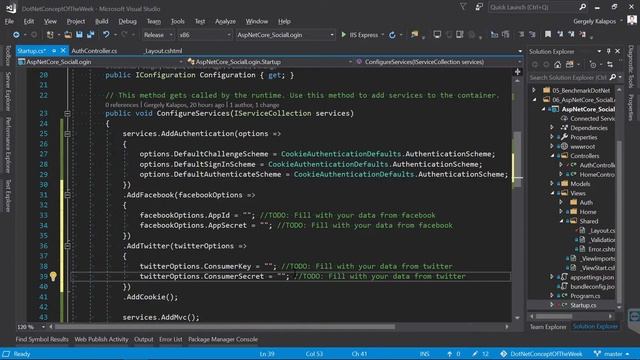Click the Solution Explorer Home icon
The image size is (640, 360).
pos(558,64)
